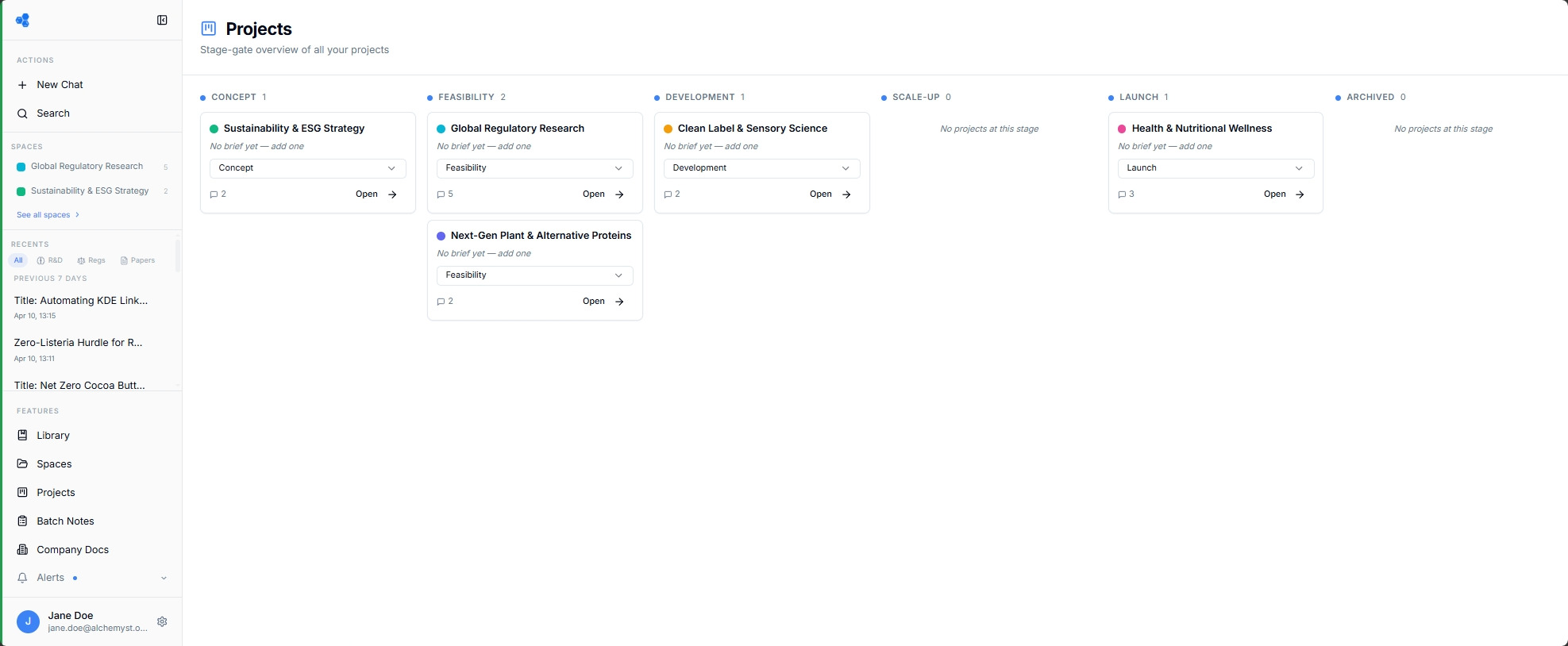Click the Projects board icon in Features

[22, 493]
